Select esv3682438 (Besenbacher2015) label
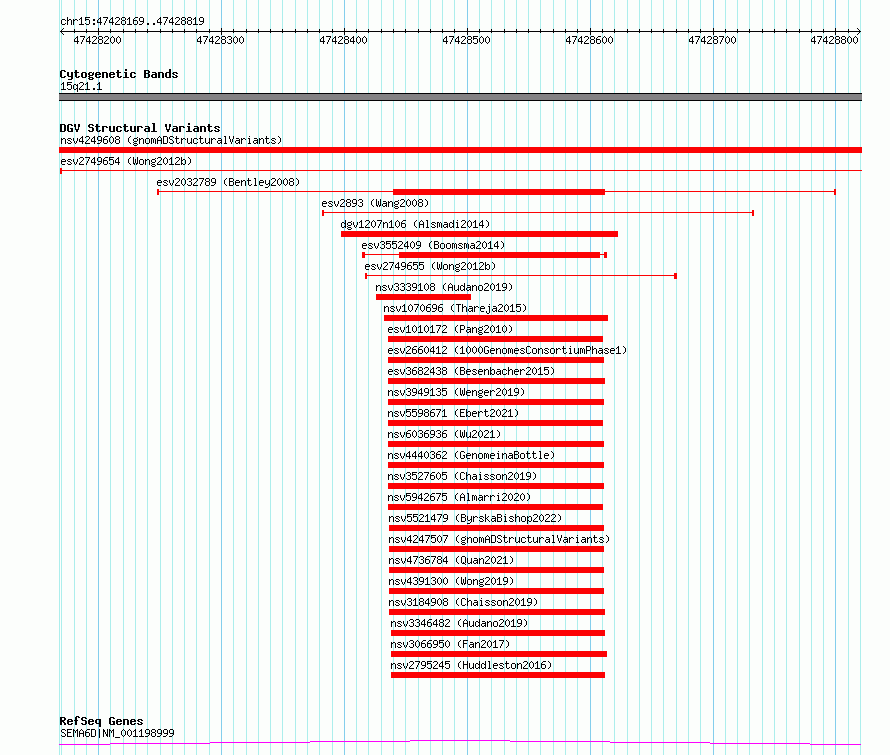This screenshot has width=890, height=755. click(x=471, y=371)
